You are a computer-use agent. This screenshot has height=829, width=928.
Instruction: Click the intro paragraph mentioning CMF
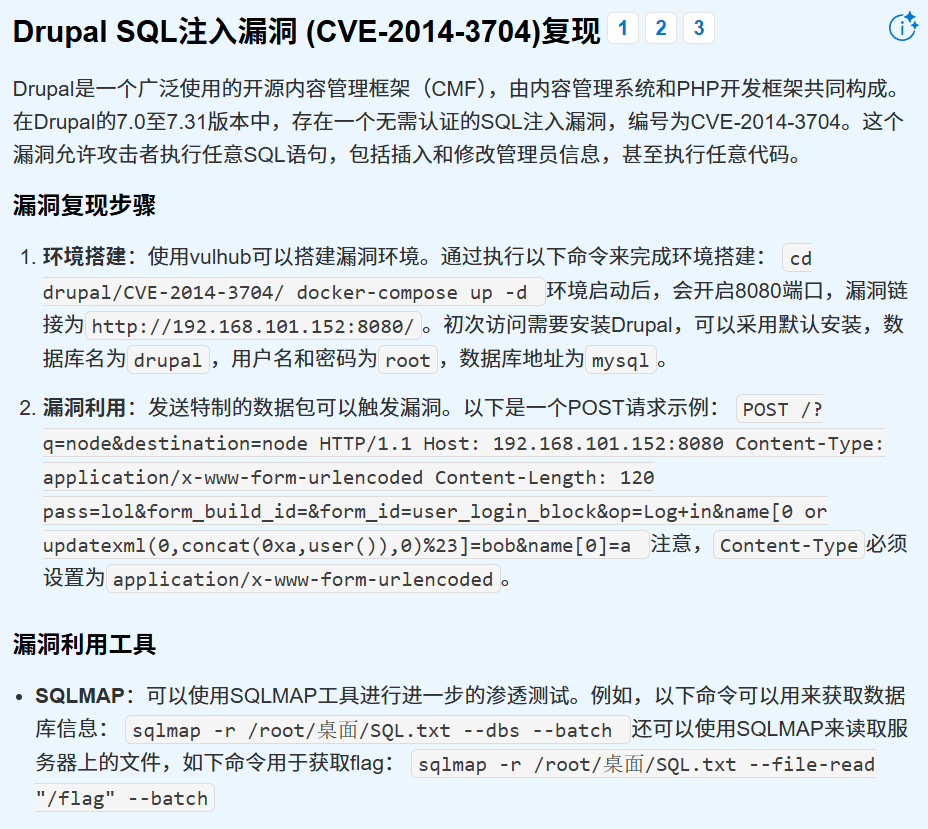(x=459, y=121)
